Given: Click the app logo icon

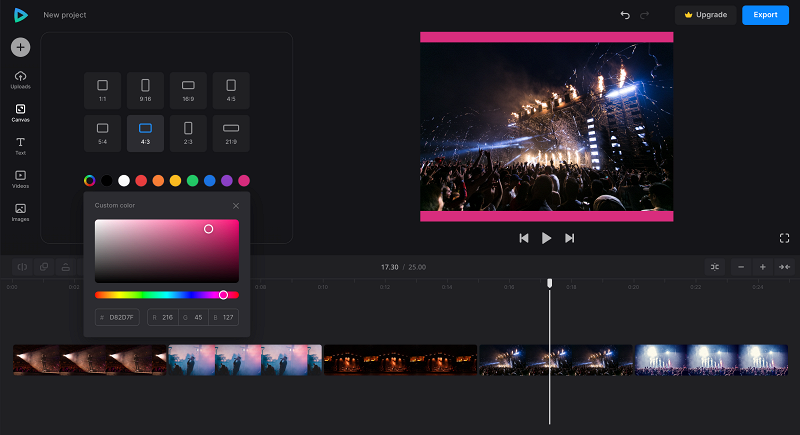Looking at the screenshot, I should pos(20,15).
